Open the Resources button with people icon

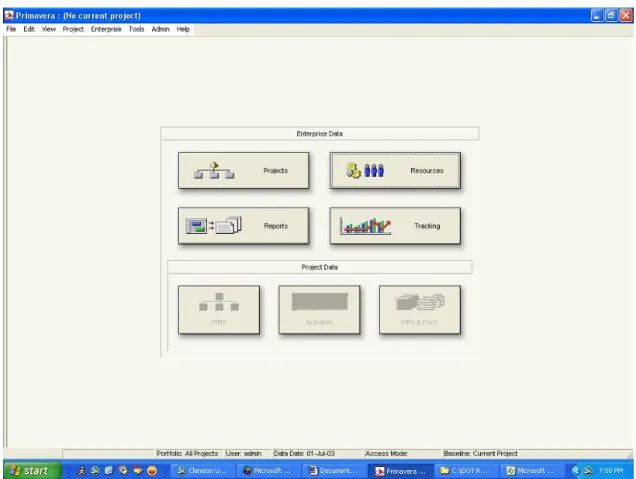click(x=395, y=170)
